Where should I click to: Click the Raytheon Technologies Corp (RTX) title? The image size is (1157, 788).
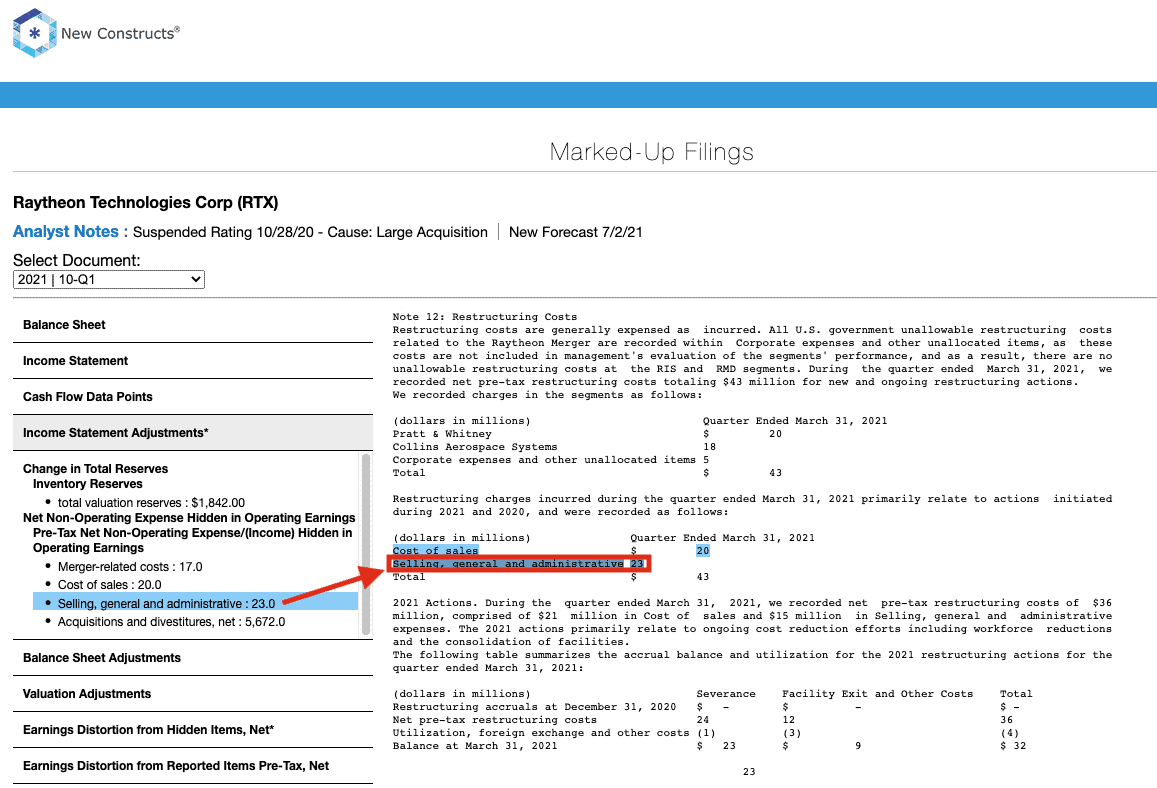(x=145, y=202)
